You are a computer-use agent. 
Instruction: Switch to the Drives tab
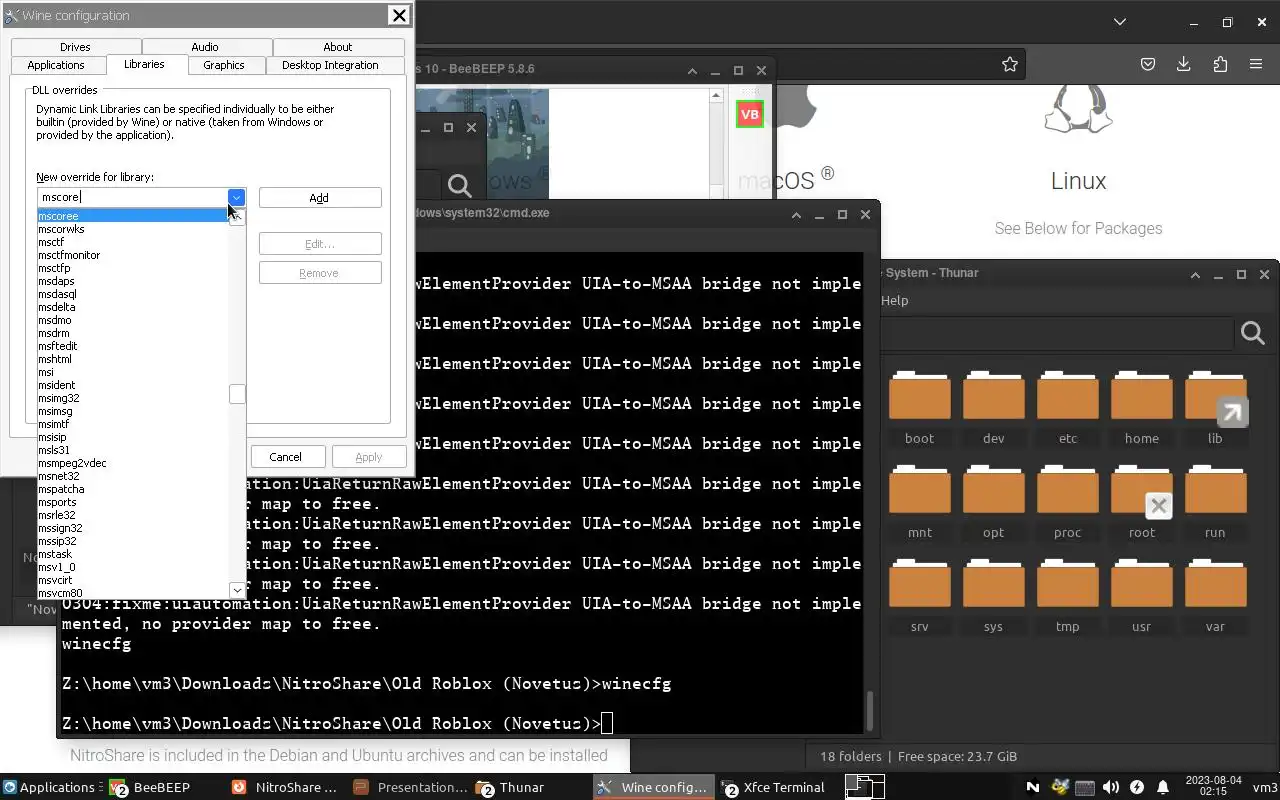[75, 47]
